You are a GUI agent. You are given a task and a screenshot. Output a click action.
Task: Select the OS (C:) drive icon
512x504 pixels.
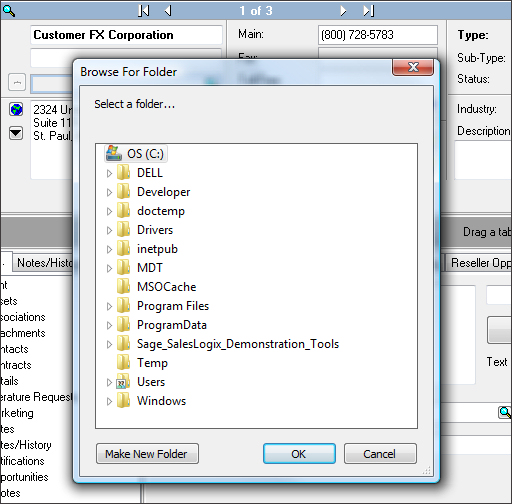coord(114,153)
